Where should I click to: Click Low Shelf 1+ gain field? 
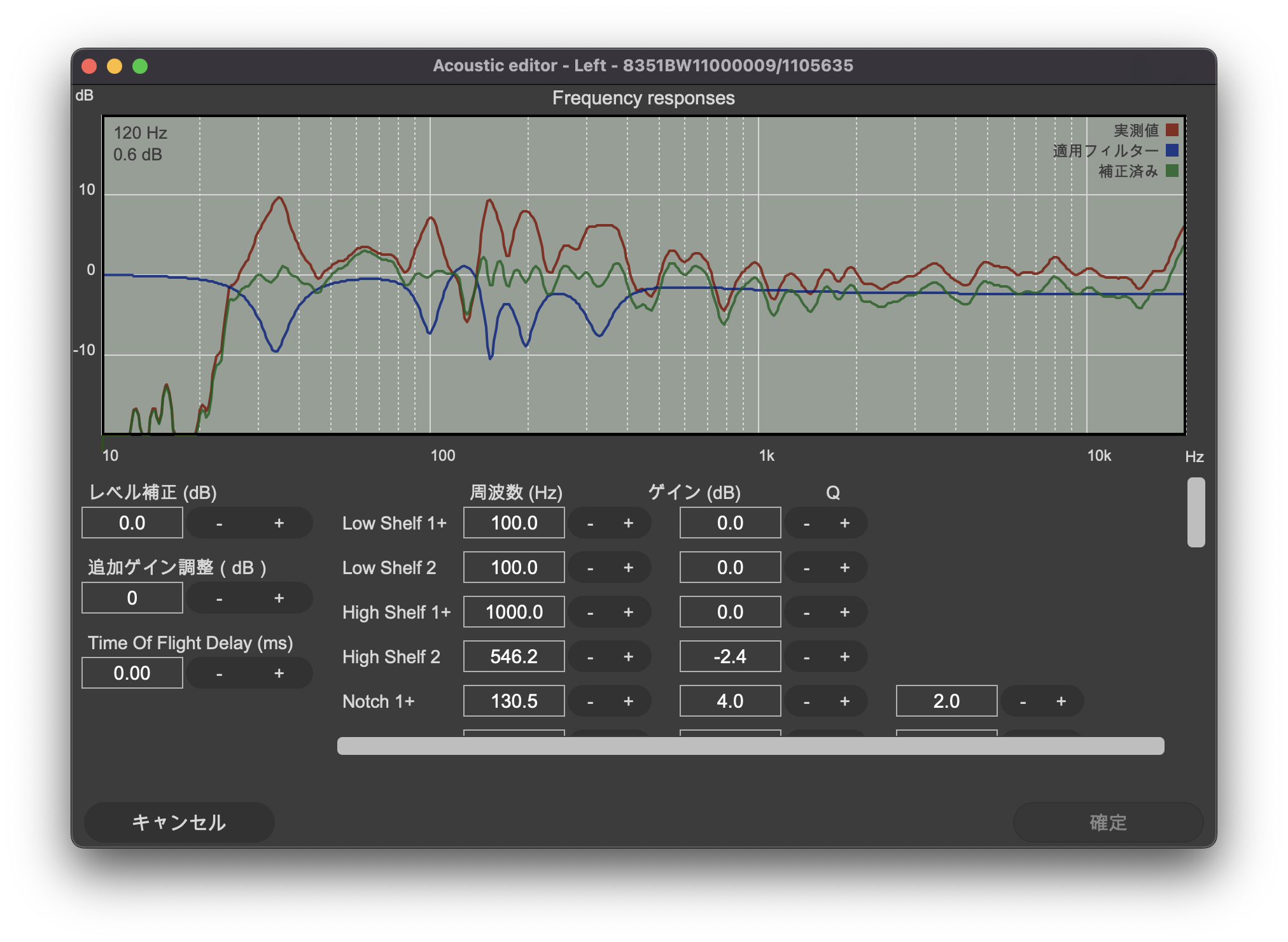(x=731, y=523)
